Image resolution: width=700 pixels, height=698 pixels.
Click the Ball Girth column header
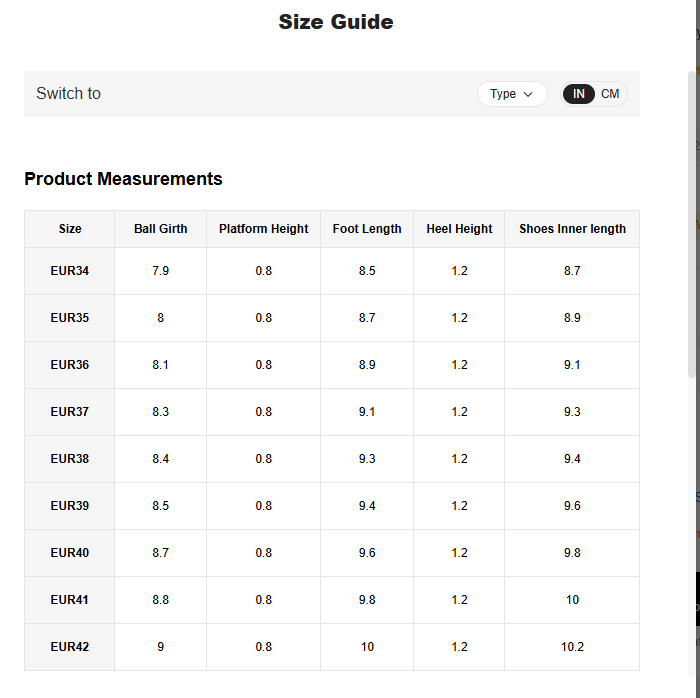coord(160,229)
